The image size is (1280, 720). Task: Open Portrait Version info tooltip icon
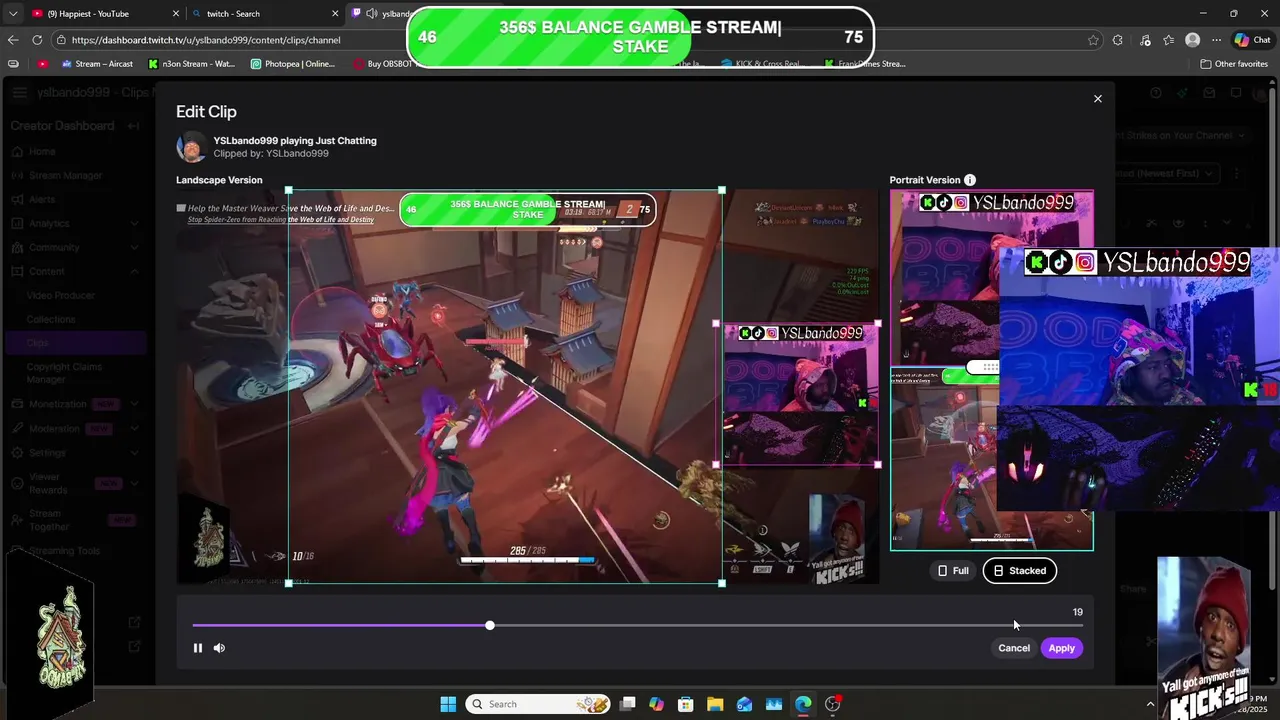click(970, 180)
